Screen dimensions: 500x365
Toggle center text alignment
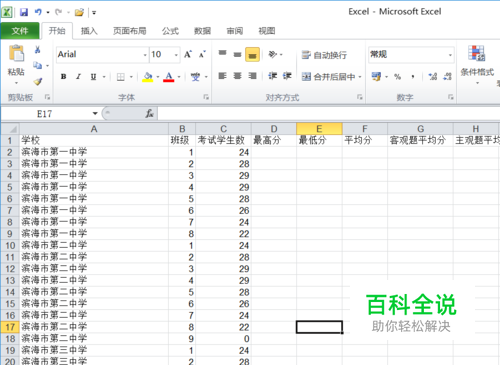[x=237, y=76]
